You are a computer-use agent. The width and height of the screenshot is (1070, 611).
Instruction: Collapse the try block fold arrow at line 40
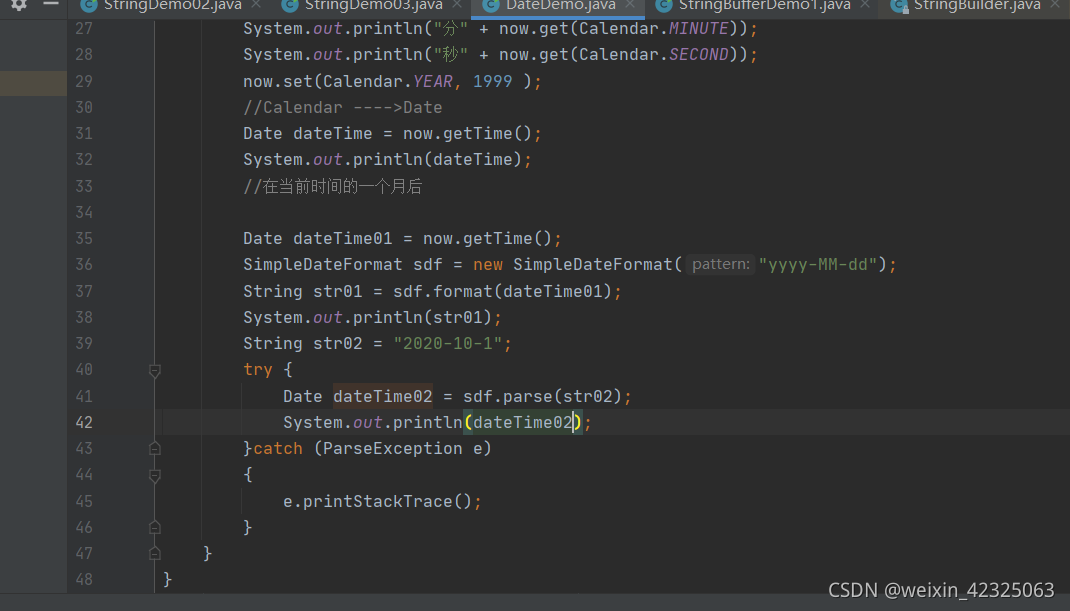click(x=154, y=369)
